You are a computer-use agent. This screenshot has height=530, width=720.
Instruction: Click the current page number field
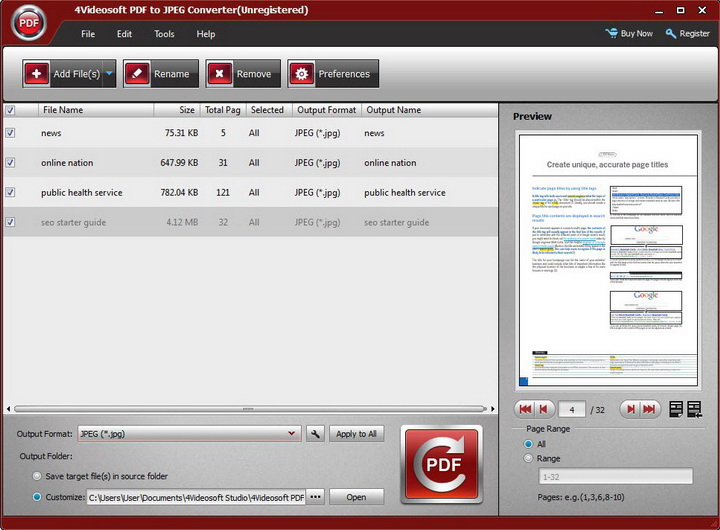point(572,410)
